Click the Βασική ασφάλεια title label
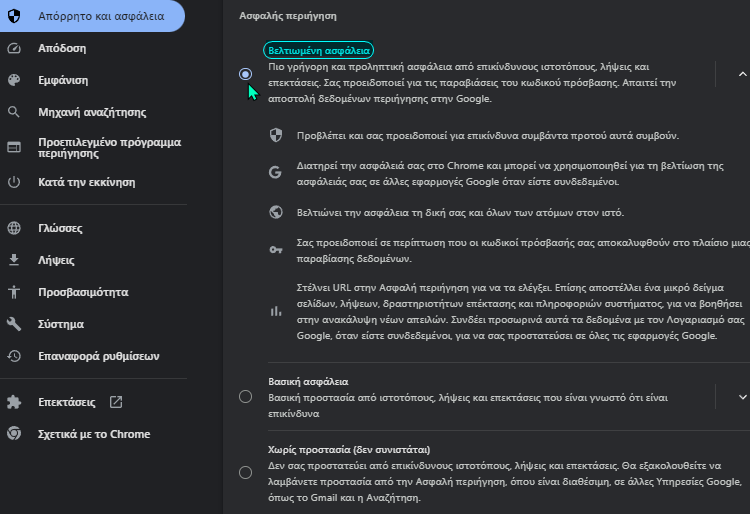The width and height of the screenshot is (750, 514). 308,382
